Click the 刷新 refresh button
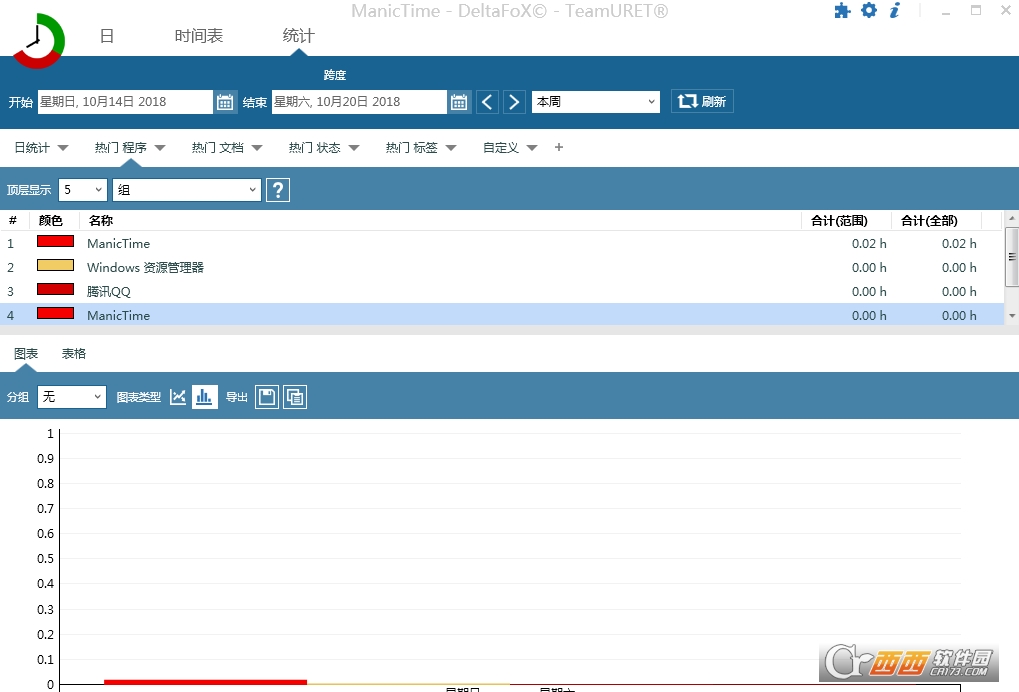The height and width of the screenshot is (692, 1019). 702,101
